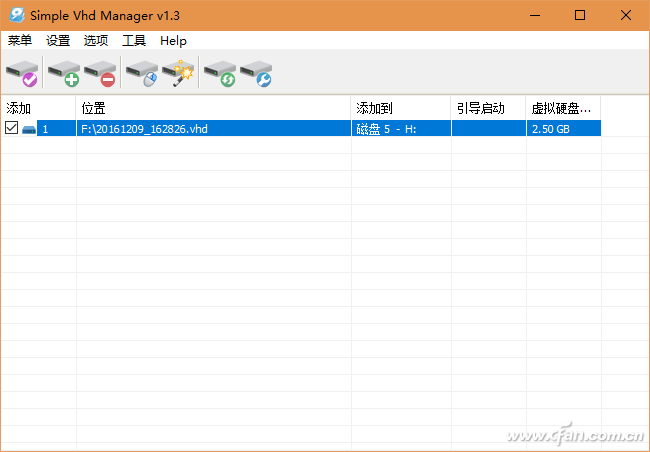This screenshot has height=452, width=650.
Task: Click the drive icon with mouse overlay
Action: (x=142, y=73)
